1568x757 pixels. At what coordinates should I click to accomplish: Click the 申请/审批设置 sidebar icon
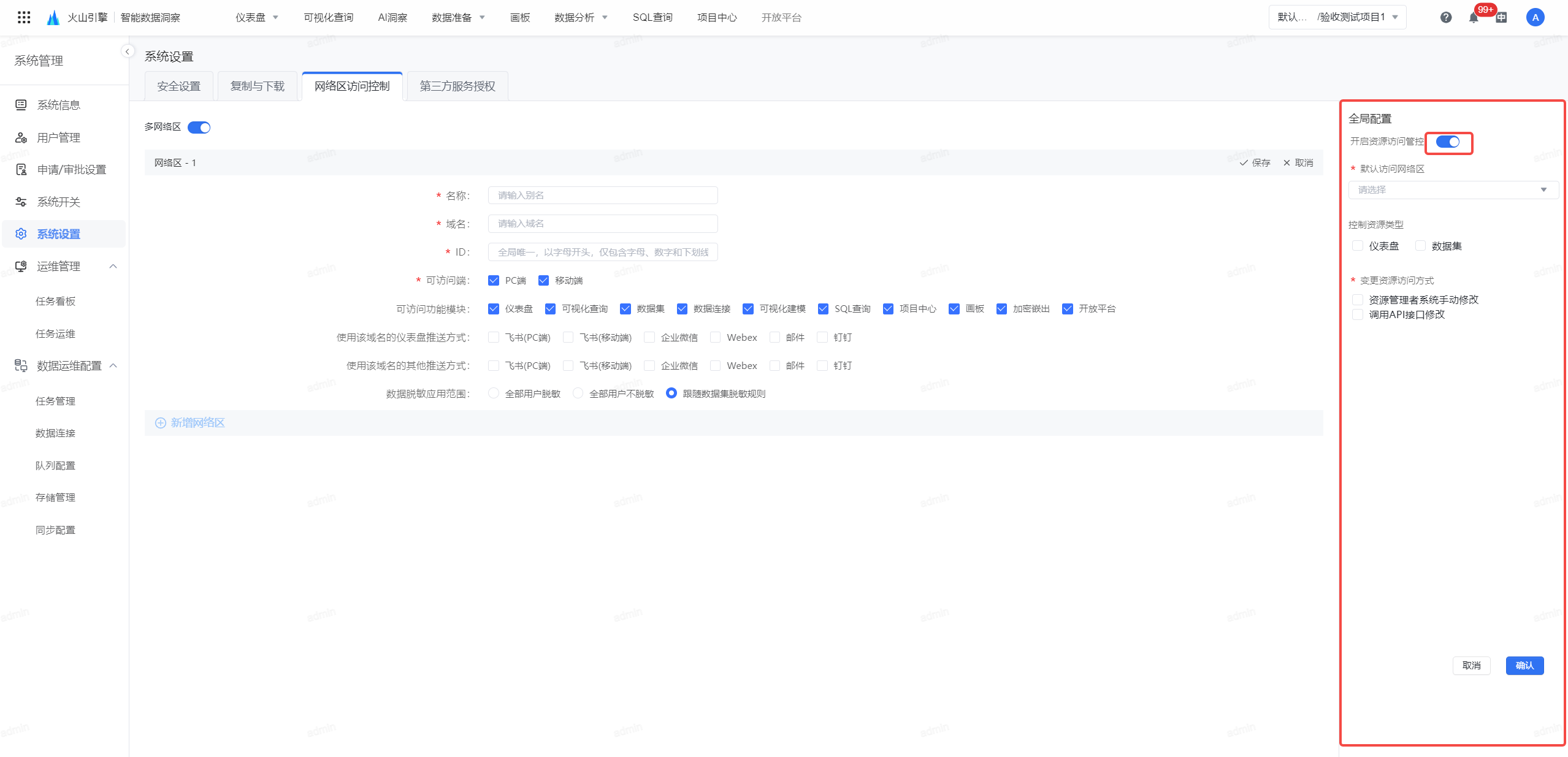click(x=21, y=169)
